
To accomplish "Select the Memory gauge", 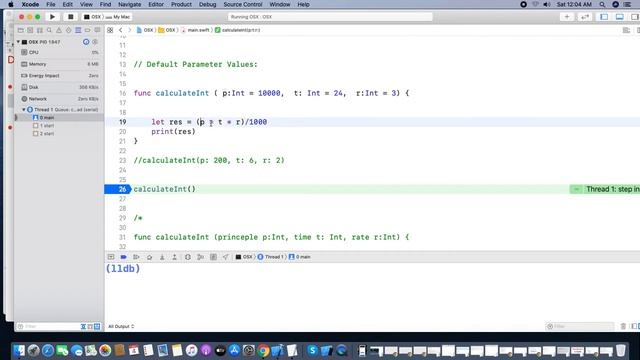I will pyautogui.click(x=59, y=64).
